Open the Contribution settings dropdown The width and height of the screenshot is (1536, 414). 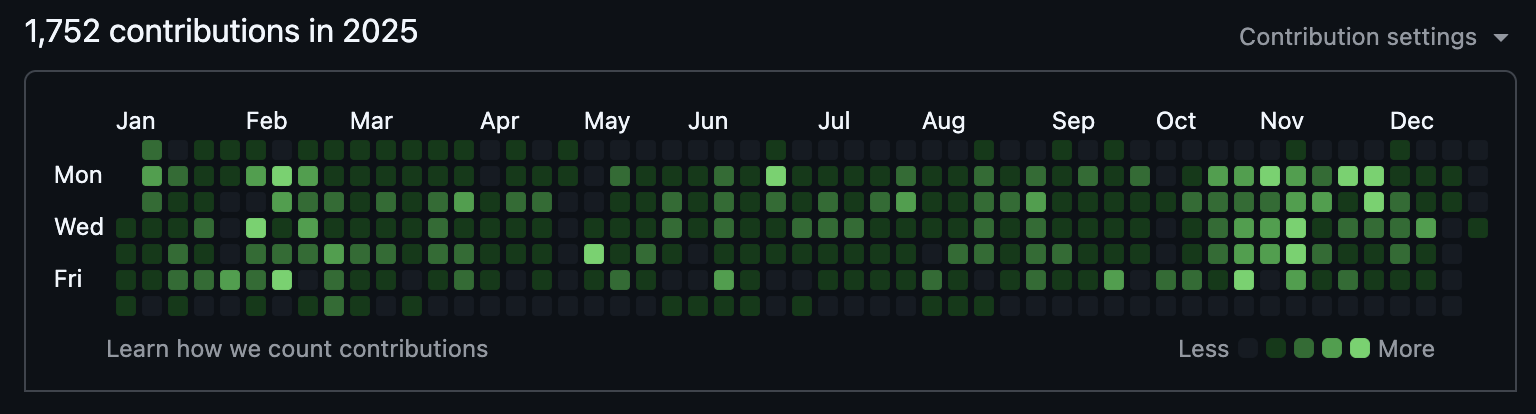coord(1372,37)
